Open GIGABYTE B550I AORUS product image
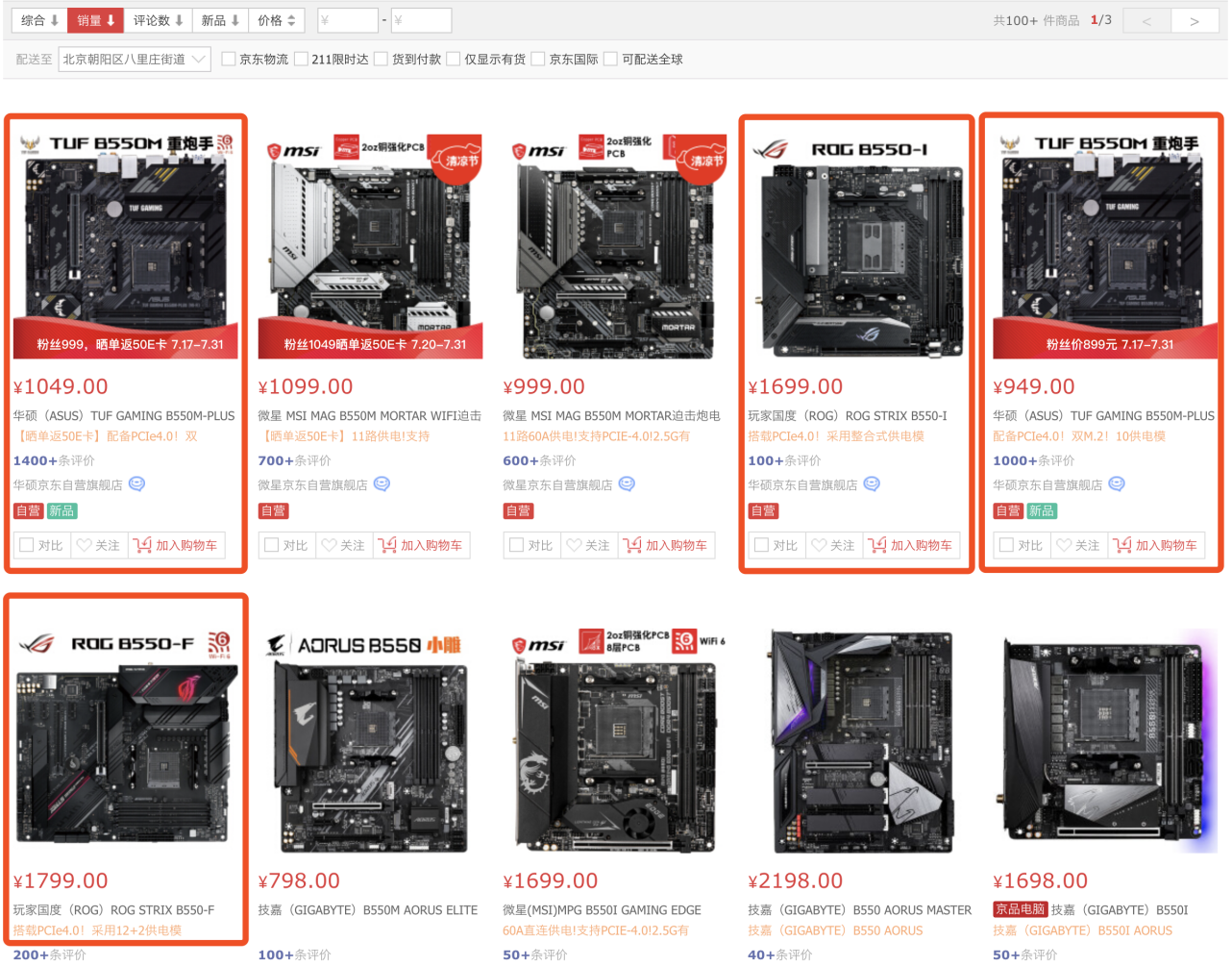Viewport: 1232px width, 966px height. coord(1105,740)
